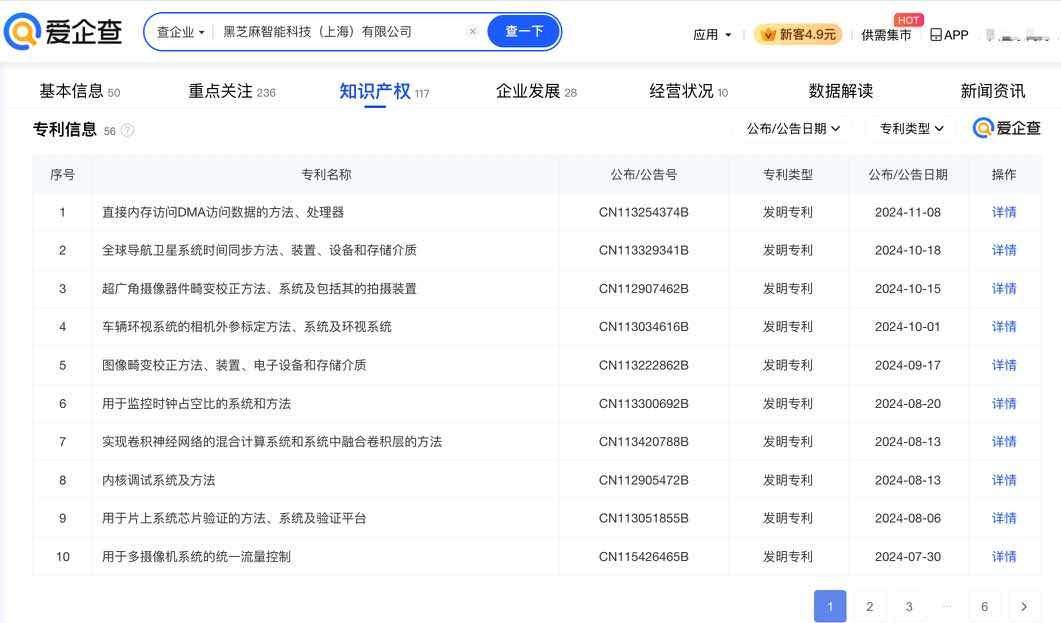Image resolution: width=1061 pixels, height=623 pixels.
Task: Click the help question mark beside 专利信息
Action: 127,130
